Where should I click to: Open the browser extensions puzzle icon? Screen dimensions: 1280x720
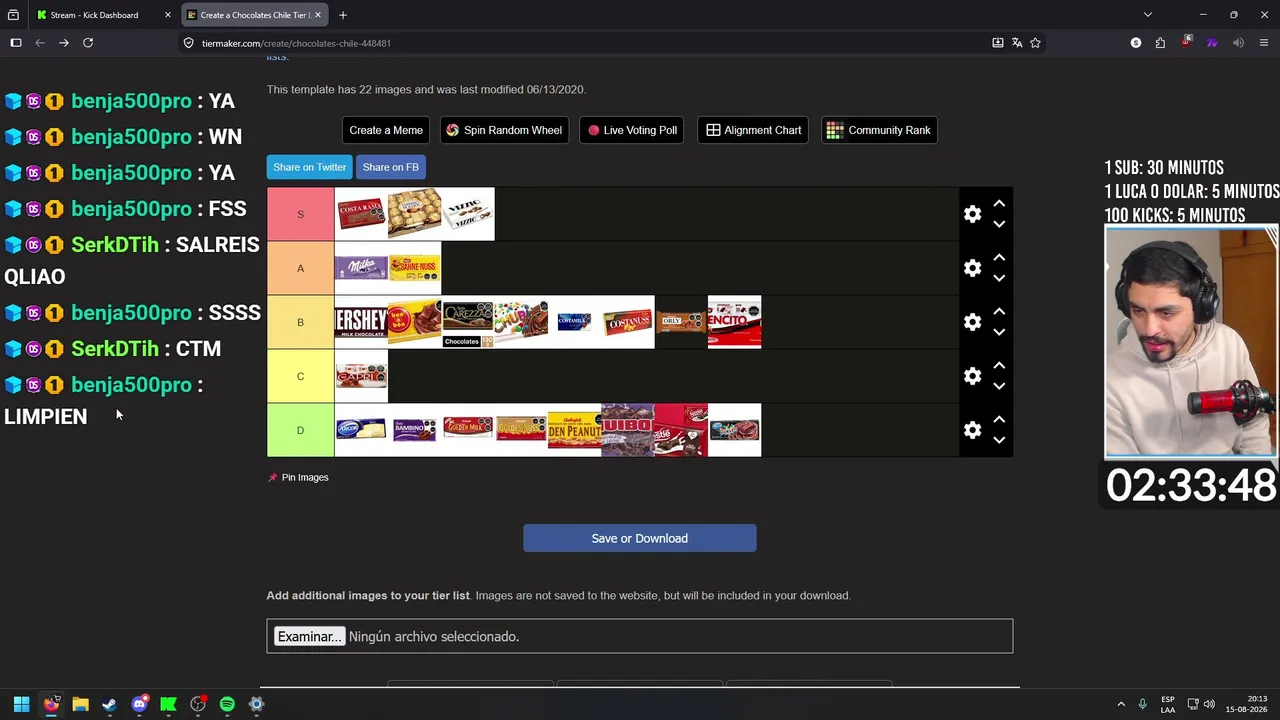1160,43
